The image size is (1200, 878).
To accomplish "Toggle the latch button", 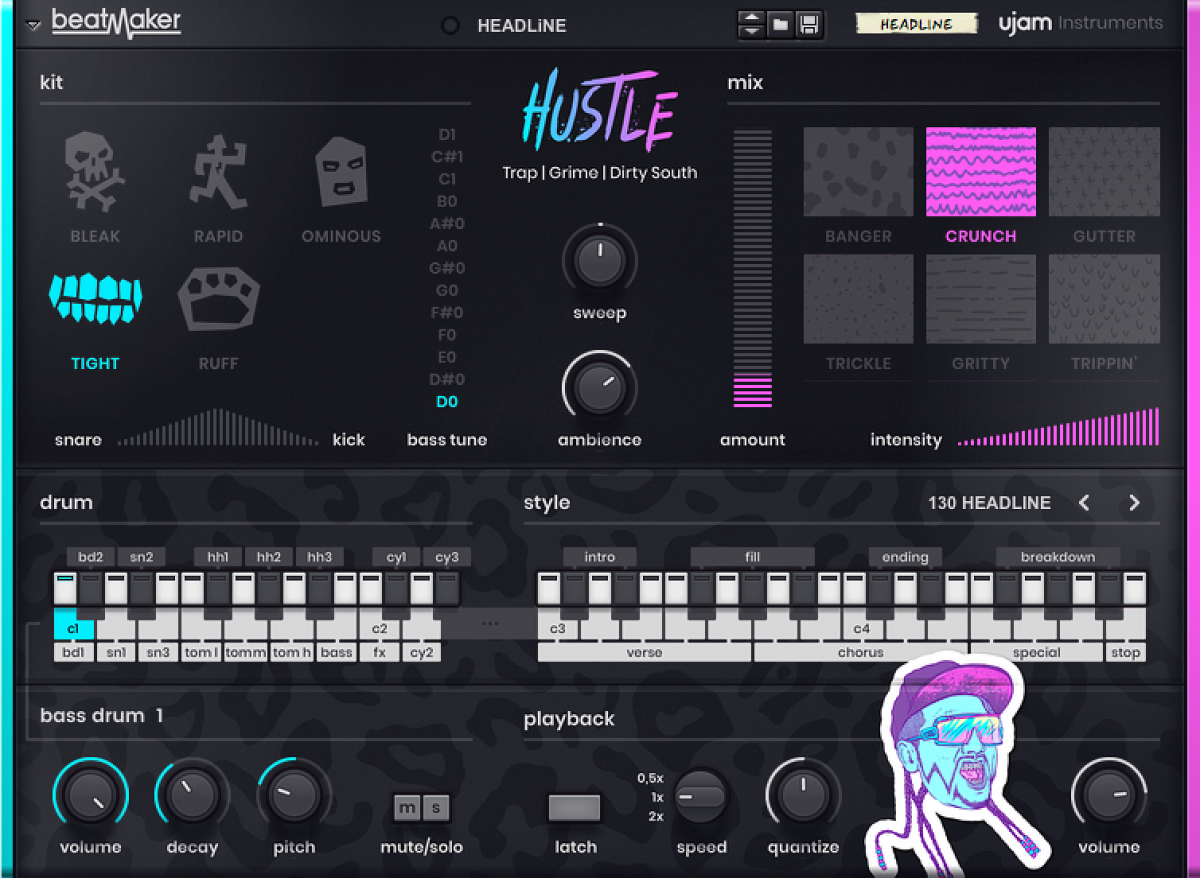I will coord(575,808).
